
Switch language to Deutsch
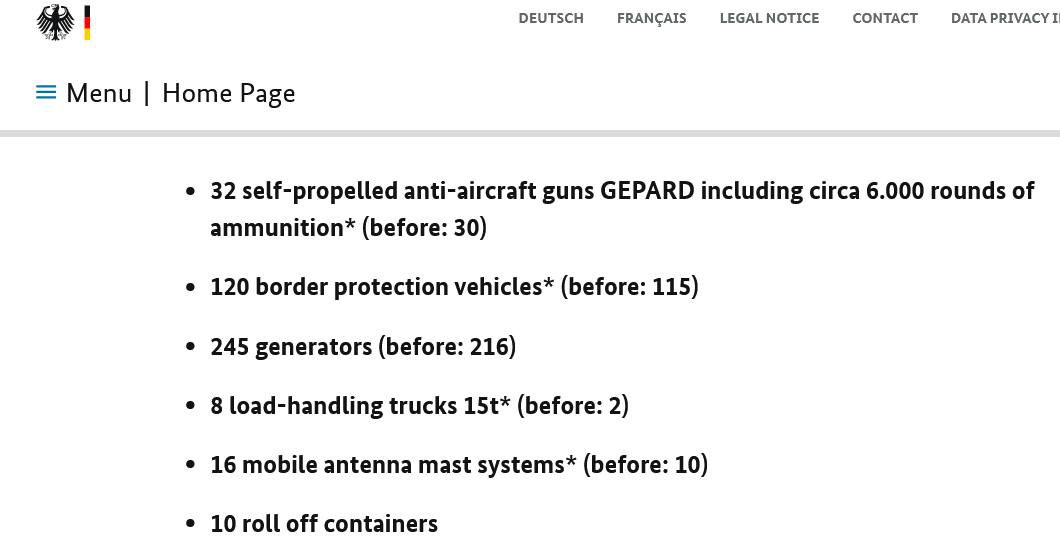click(x=551, y=18)
